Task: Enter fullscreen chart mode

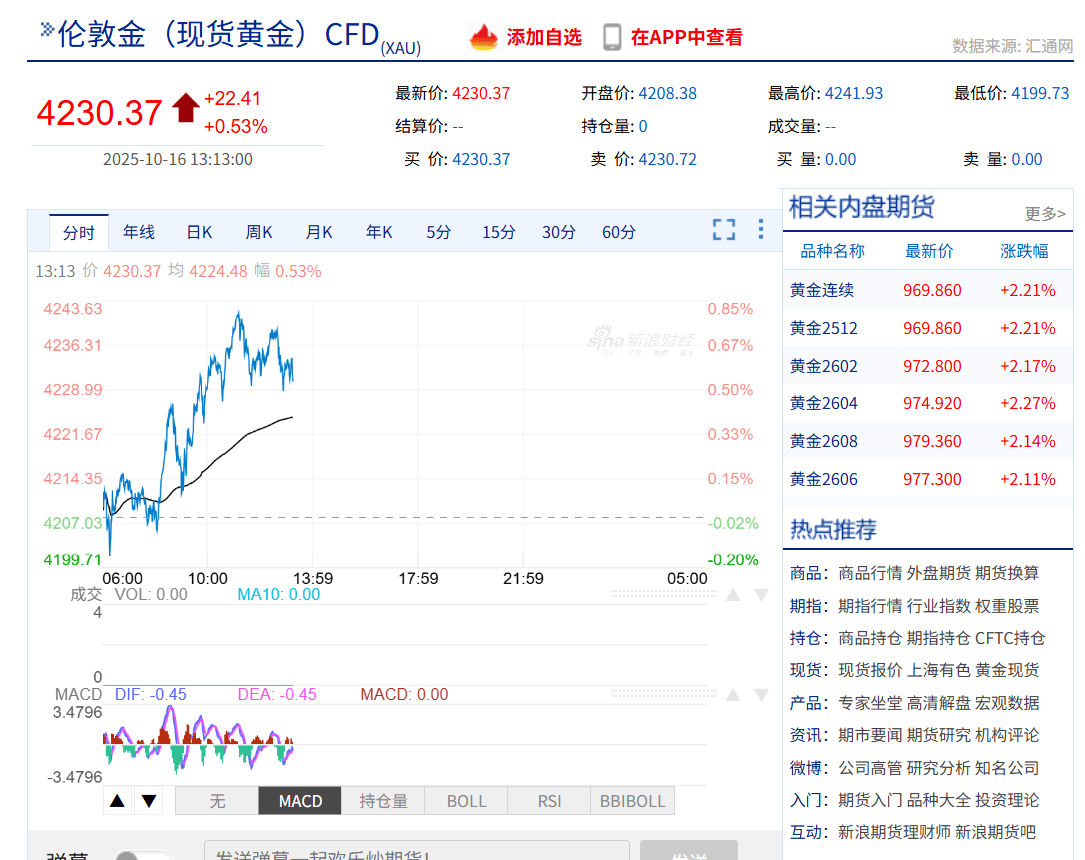Action: click(x=724, y=230)
